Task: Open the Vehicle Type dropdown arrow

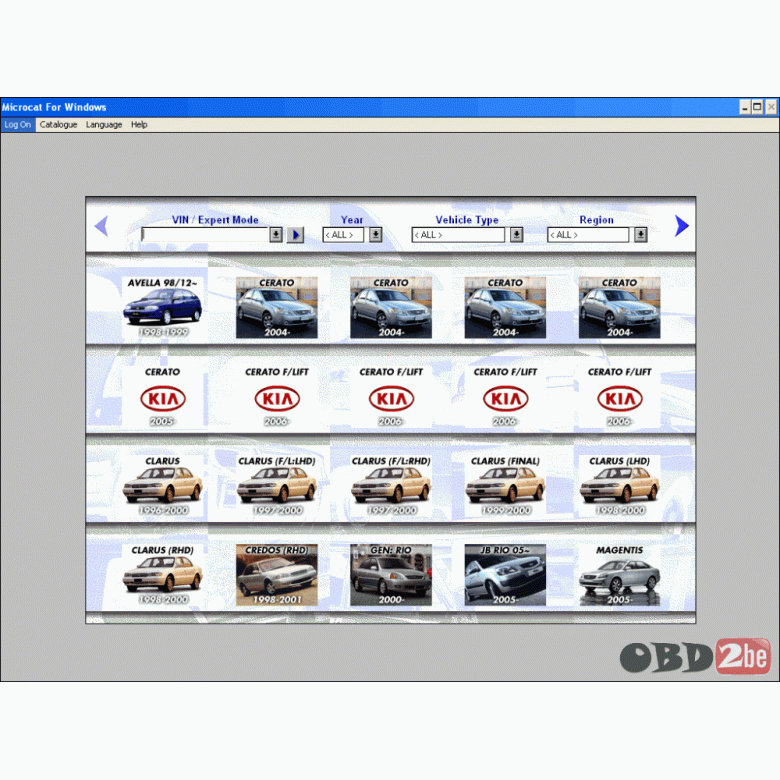Action: [516, 234]
